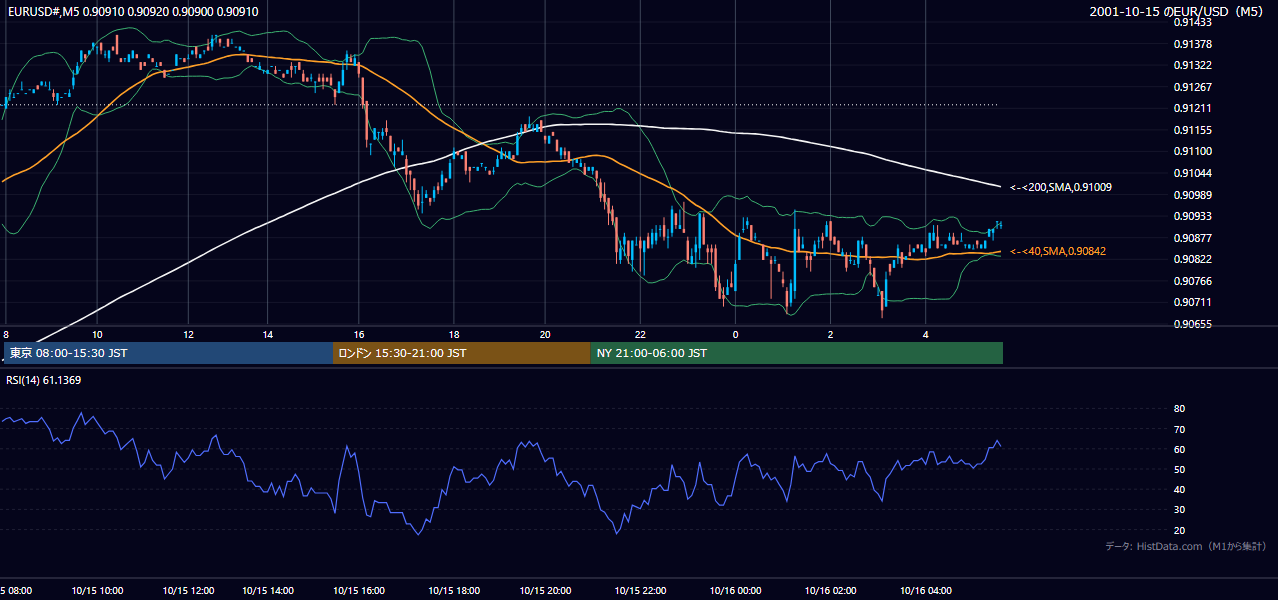Screen dimensions: 1278x600
Task: Click bottom date label 10/15 18:00
Action: [454, 591]
